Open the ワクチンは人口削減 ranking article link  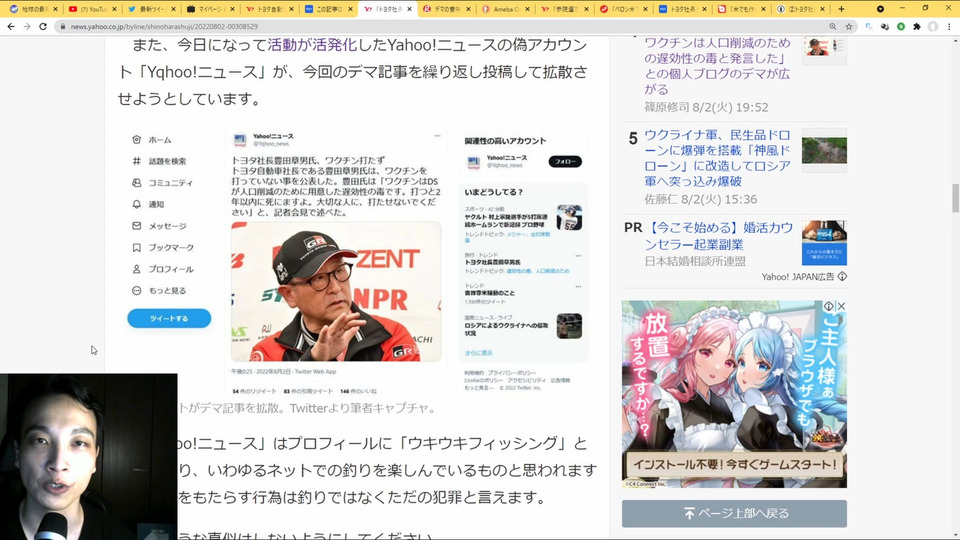click(717, 66)
